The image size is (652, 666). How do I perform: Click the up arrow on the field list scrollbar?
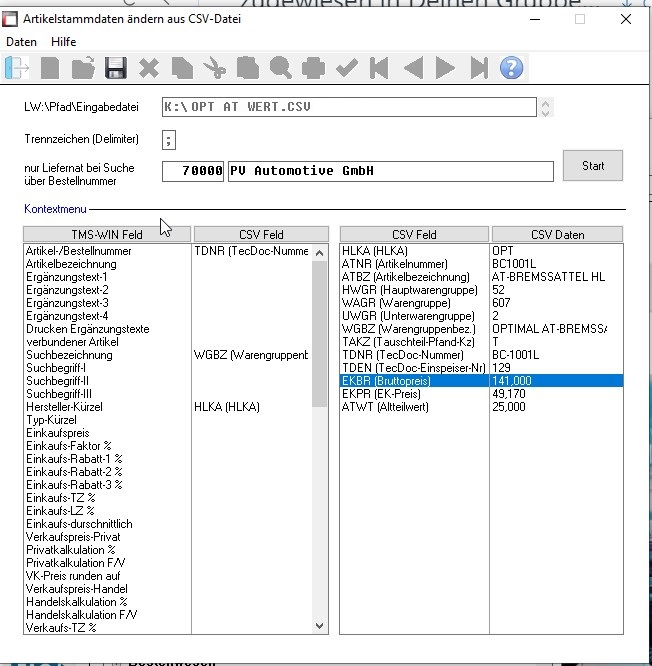tap(319, 253)
